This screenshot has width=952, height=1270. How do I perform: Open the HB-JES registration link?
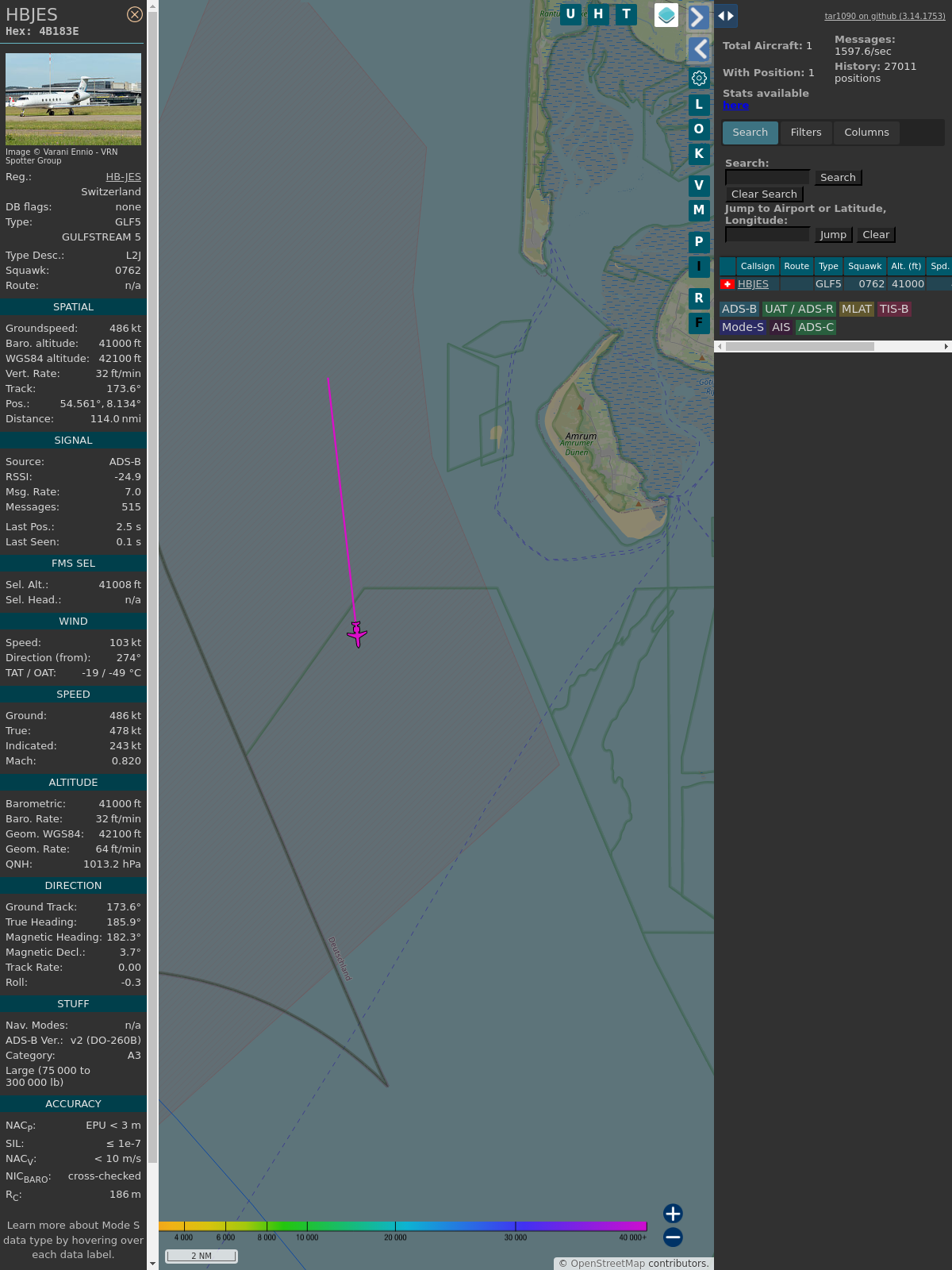coord(123,177)
